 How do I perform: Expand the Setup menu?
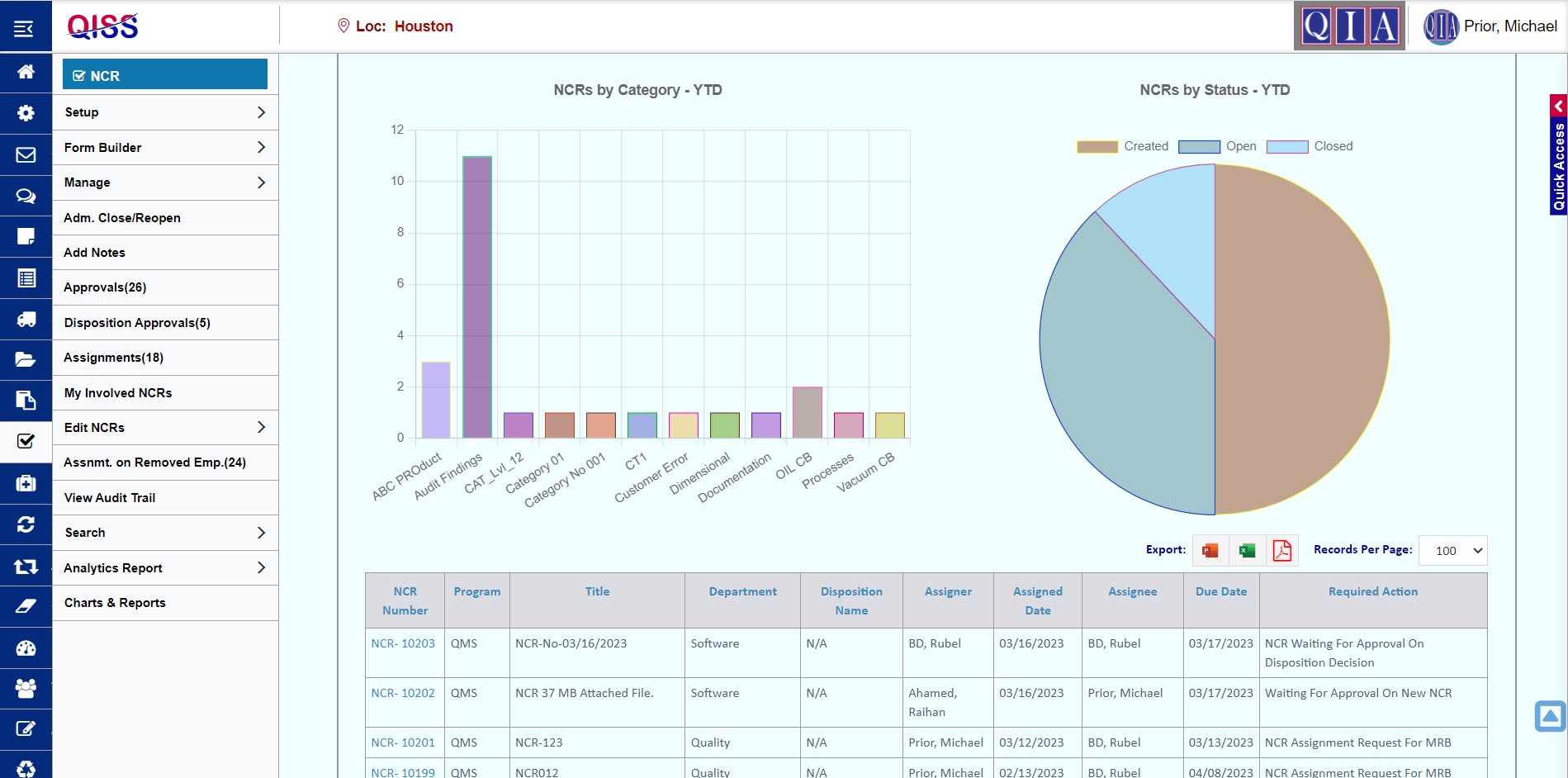pyautogui.click(x=164, y=111)
